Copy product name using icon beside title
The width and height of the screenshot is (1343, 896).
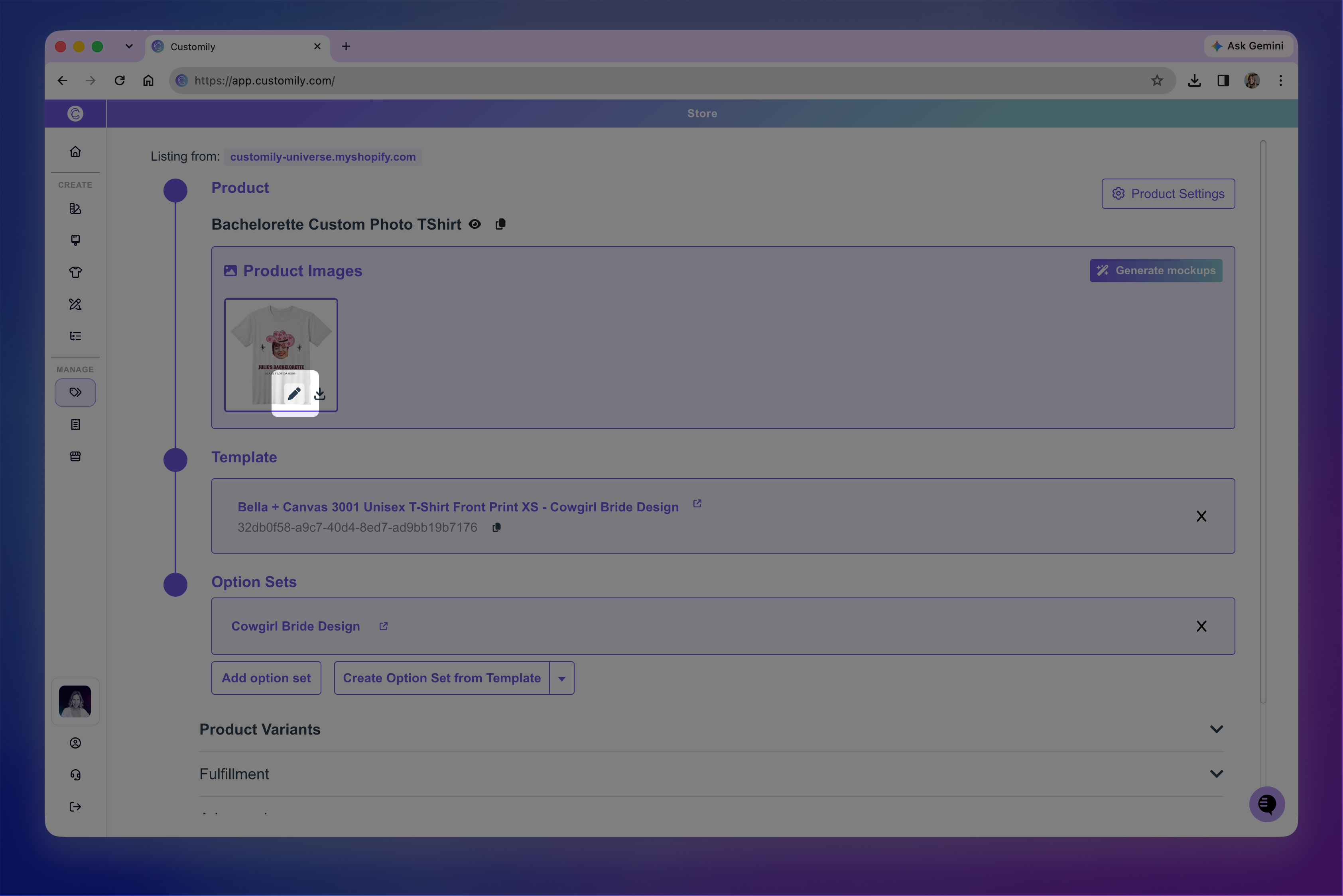click(x=500, y=224)
